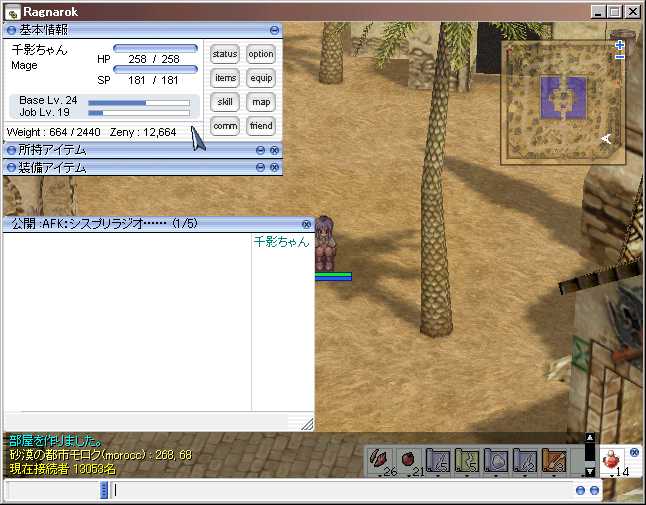Click the round icon left of 基本情報 title
The width and height of the screenshot is (646, 505).
(11, 30)
